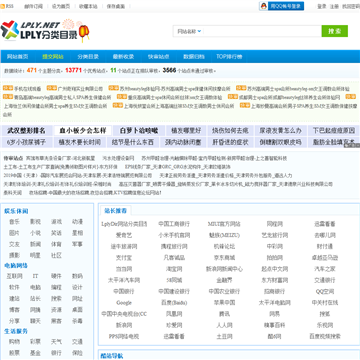The image size is (360, 360).
Task: Open the TOP排行榜 nav tab
Action: [x=229, y=57]
